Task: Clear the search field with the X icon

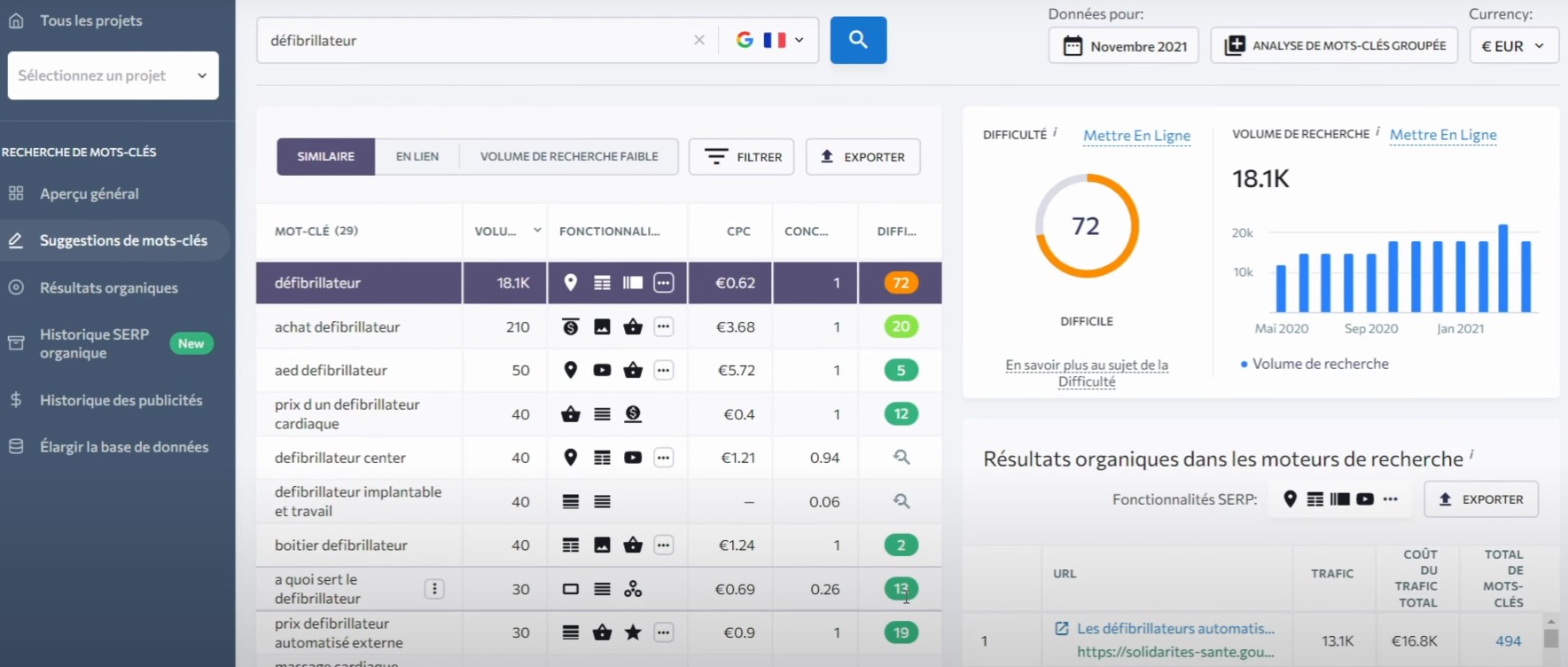Action: click(x=699, y=40)
